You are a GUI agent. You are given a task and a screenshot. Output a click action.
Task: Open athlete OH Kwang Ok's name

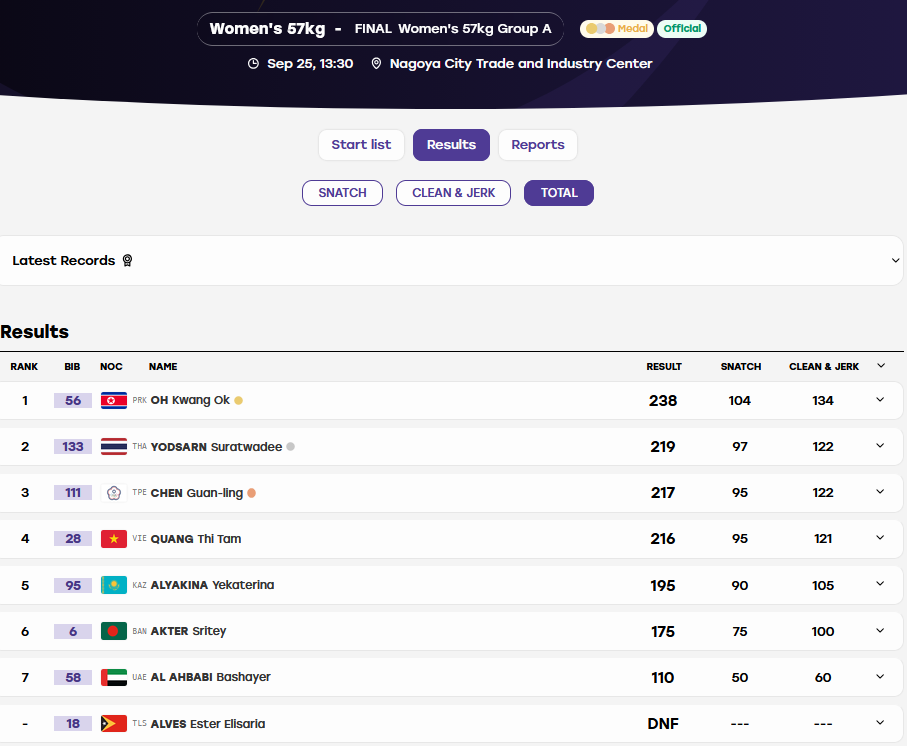(190, 400)
